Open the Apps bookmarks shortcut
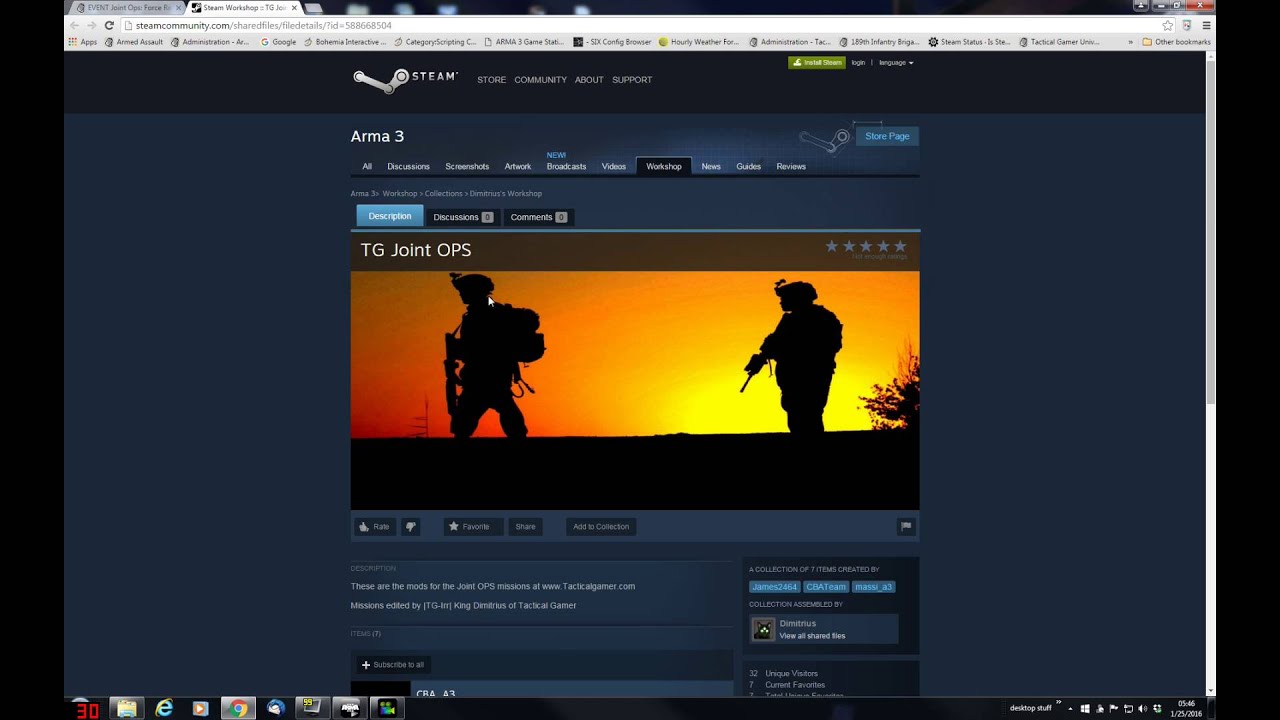The width and height of the screenshot is (1280, 720). (82, 42)
